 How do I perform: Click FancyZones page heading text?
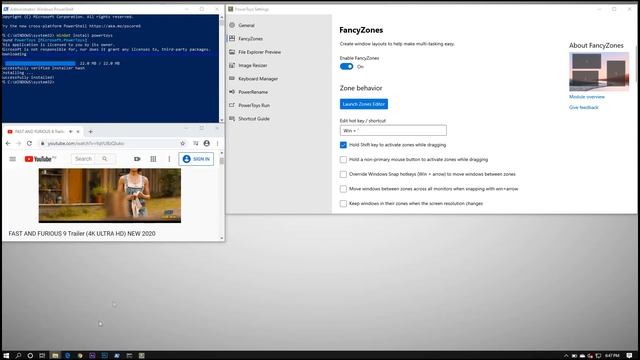click(361, 30)
